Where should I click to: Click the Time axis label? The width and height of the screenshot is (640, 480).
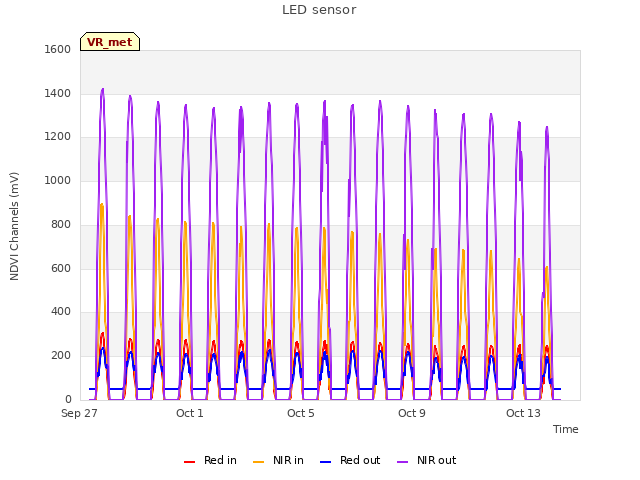pyautogui.click(x=566, y=429)
